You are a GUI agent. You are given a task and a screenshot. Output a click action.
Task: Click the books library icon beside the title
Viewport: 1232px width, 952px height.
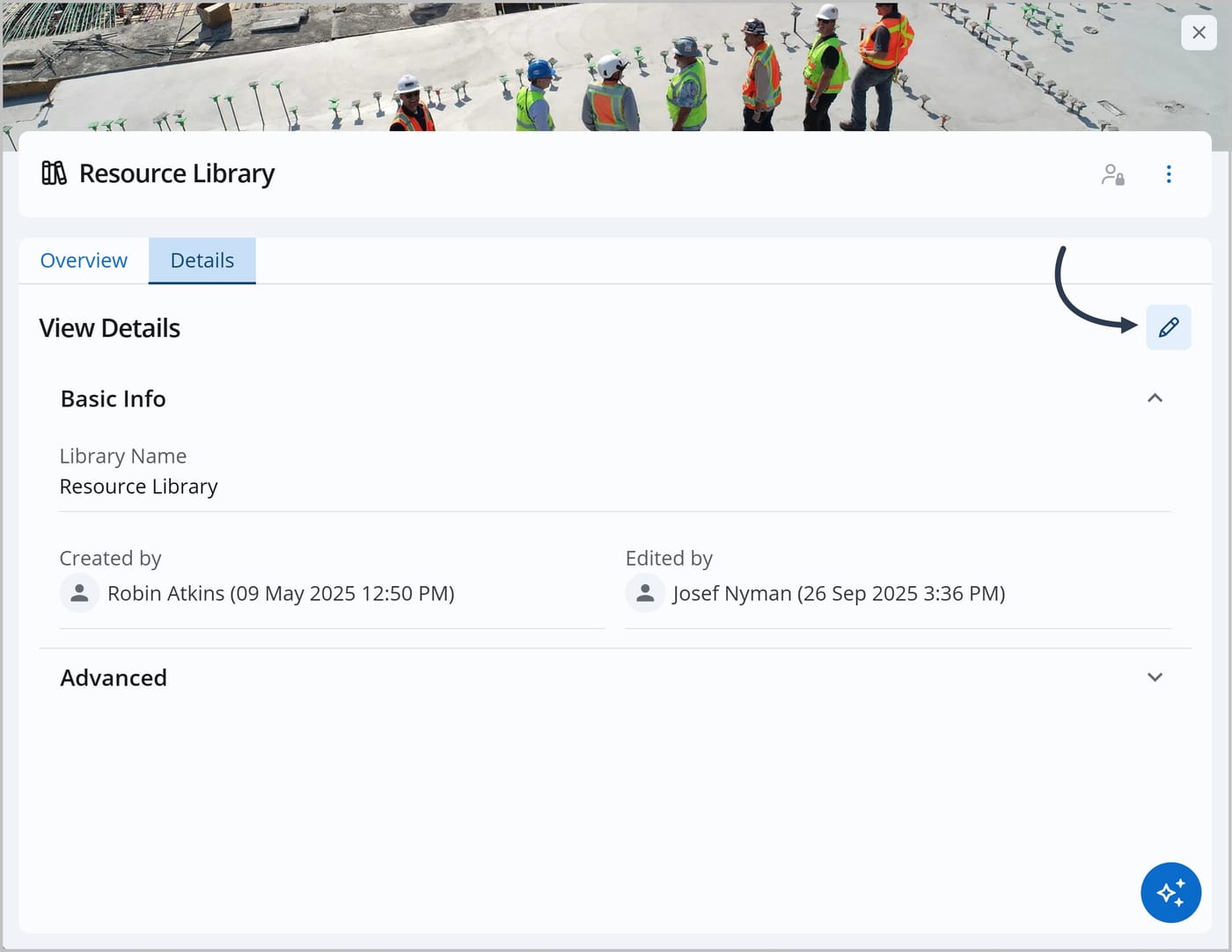click(x=54, y=173)
